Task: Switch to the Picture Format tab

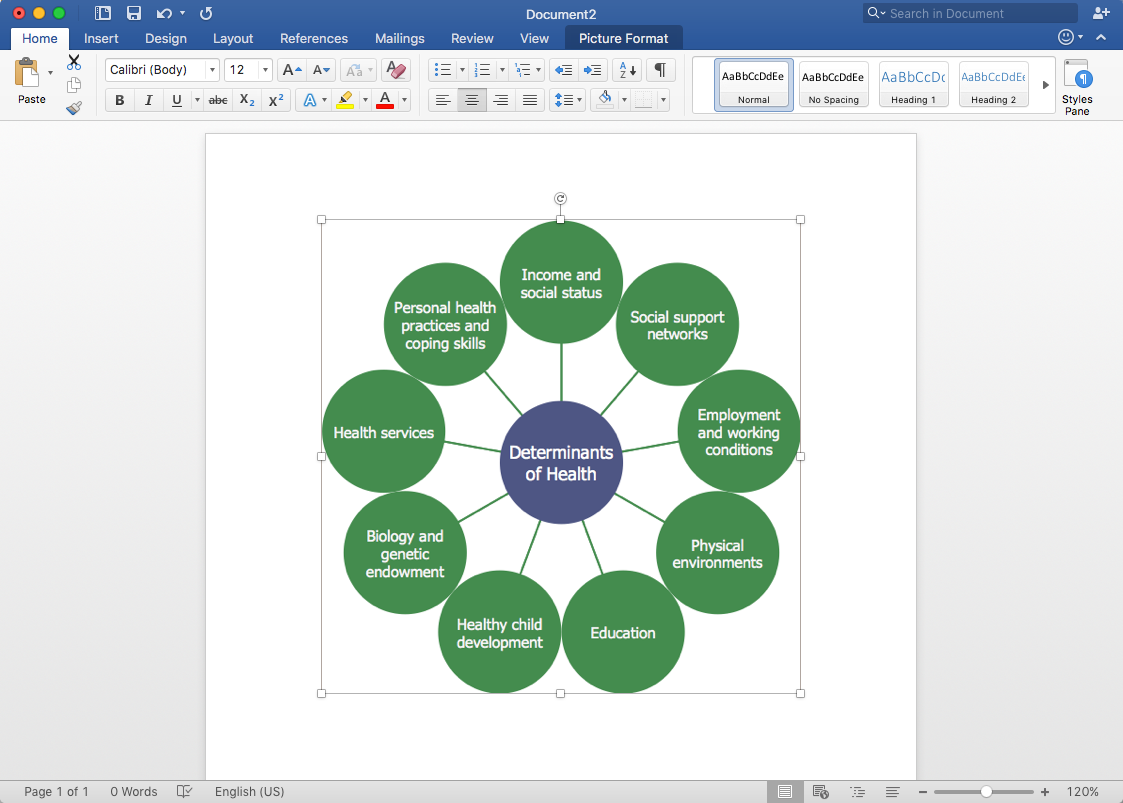Action: [x=624, y=38]
